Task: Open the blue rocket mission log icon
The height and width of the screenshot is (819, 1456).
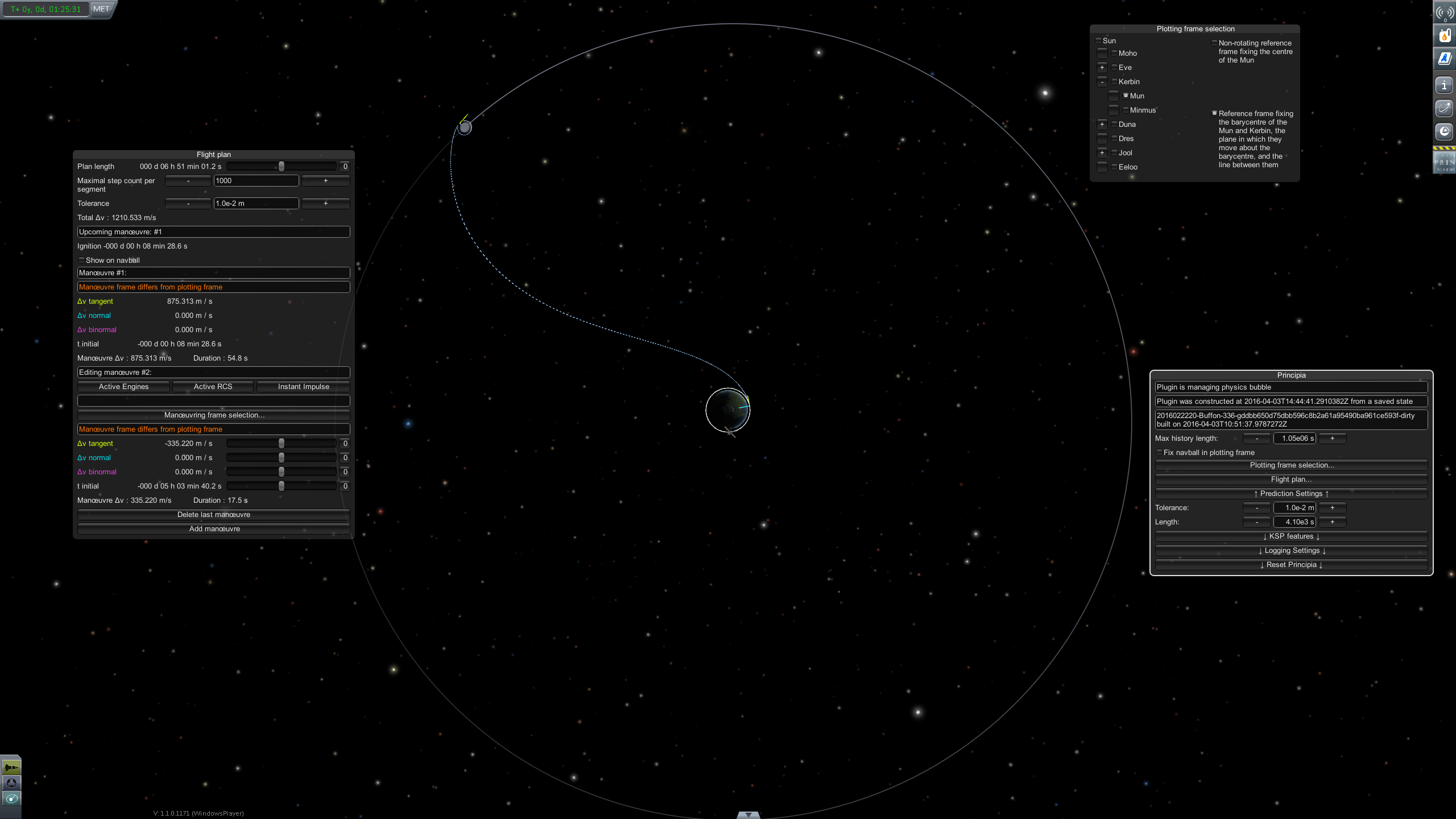Action: coord(1444,59)
